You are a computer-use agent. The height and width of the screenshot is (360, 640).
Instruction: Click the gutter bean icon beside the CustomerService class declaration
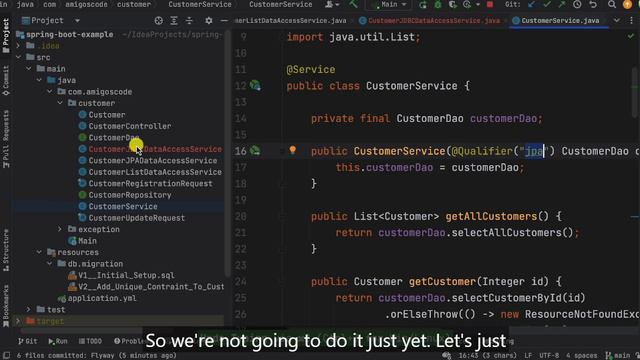tap(255, 85)
